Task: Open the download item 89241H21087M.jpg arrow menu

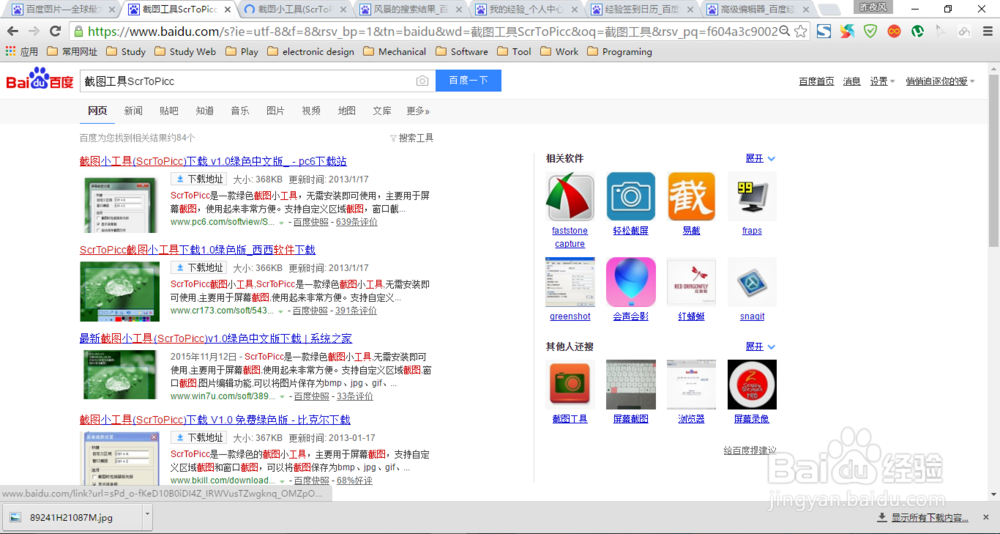Action: [147, 517]
